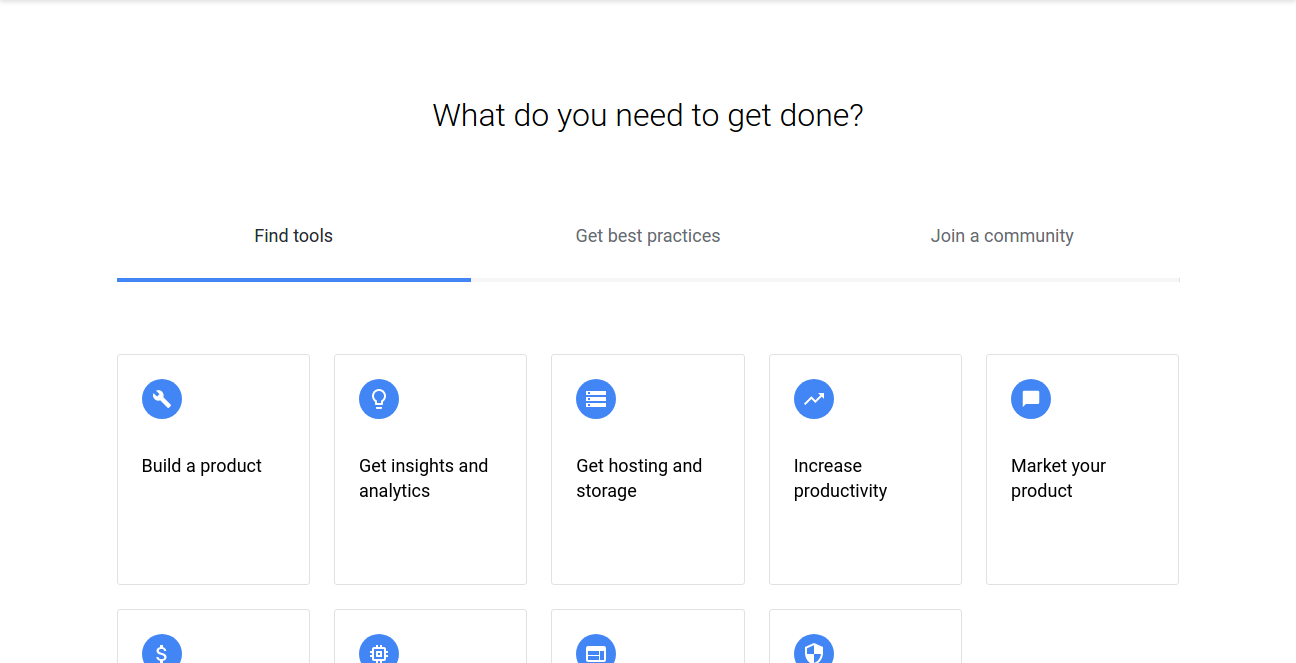Click the lightbulb insights icon
Viewport: 1296px width, 663px height.
[x=379, y=399]
